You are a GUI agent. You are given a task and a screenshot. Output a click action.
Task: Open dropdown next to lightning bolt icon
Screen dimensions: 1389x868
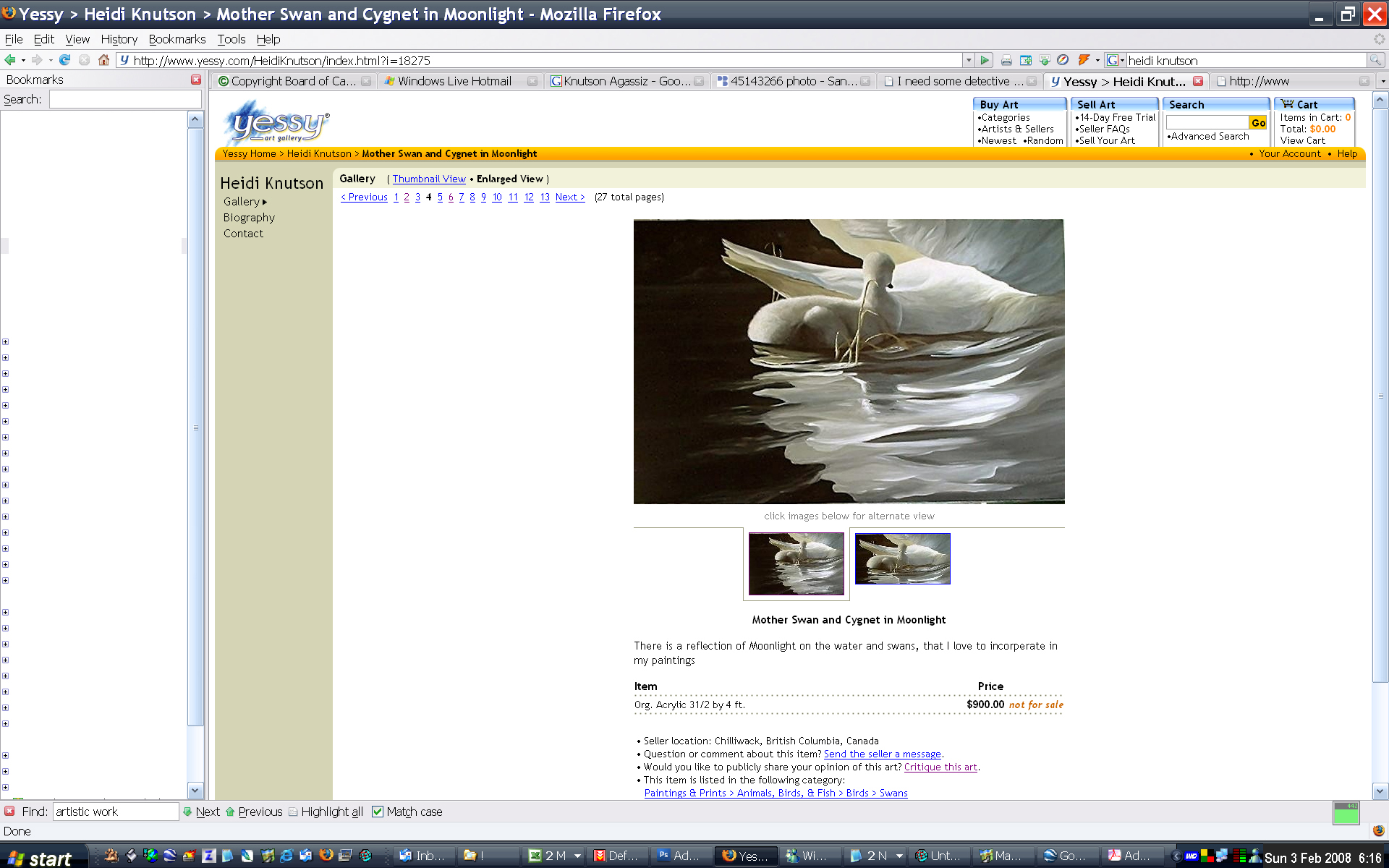click(1097, 61)
